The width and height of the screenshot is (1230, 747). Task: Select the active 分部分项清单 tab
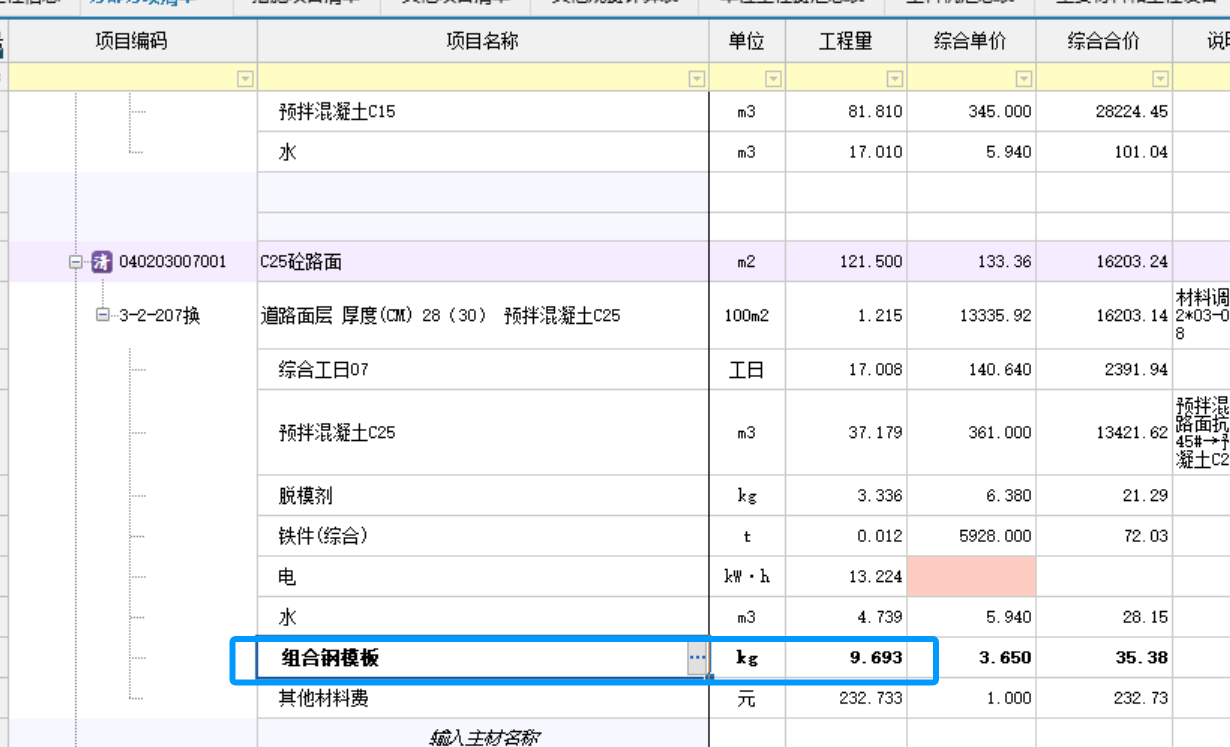click(x=133, y=5)
